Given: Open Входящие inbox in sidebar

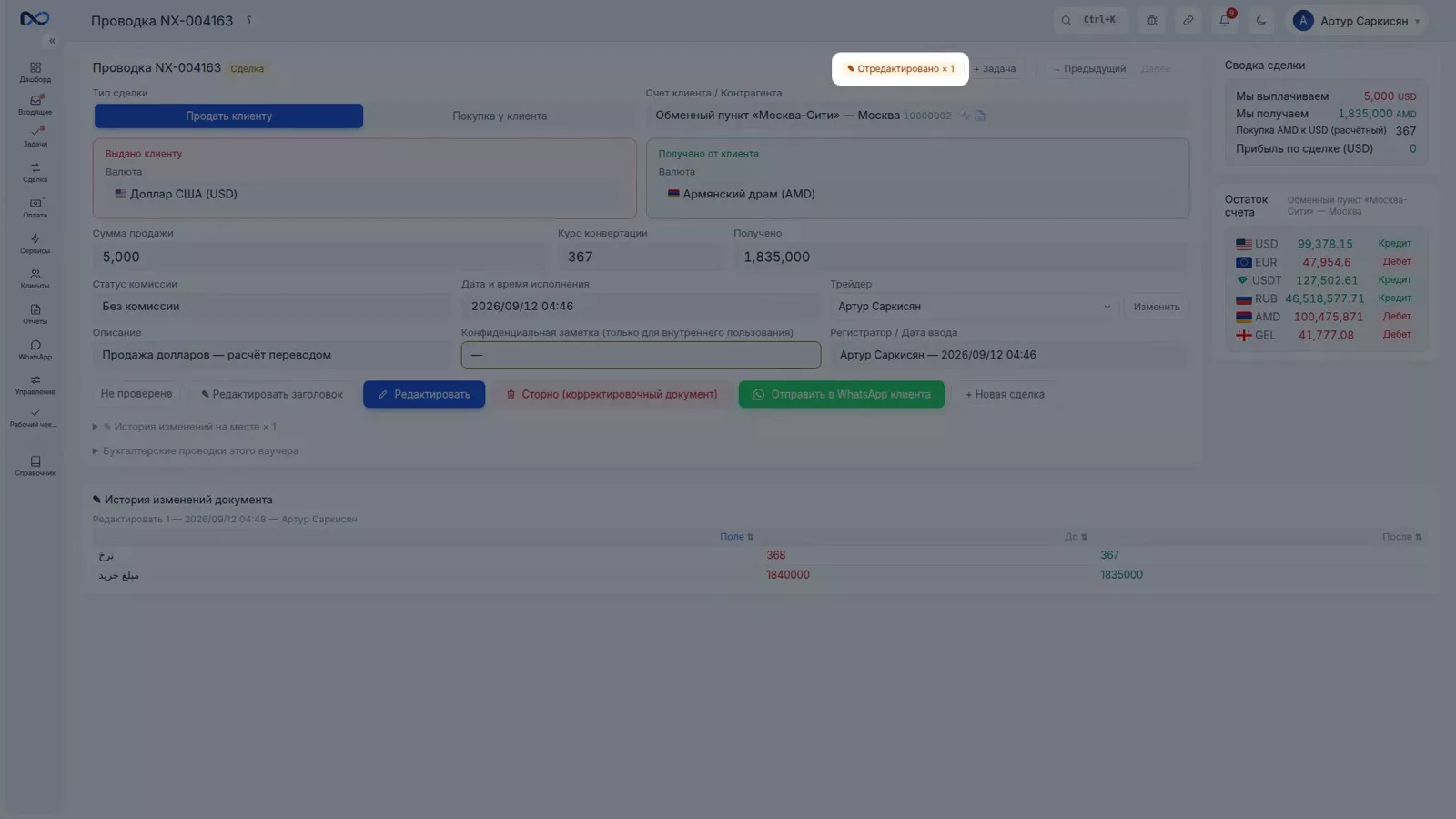Looking at the screenshot, I should pos(35,105).
